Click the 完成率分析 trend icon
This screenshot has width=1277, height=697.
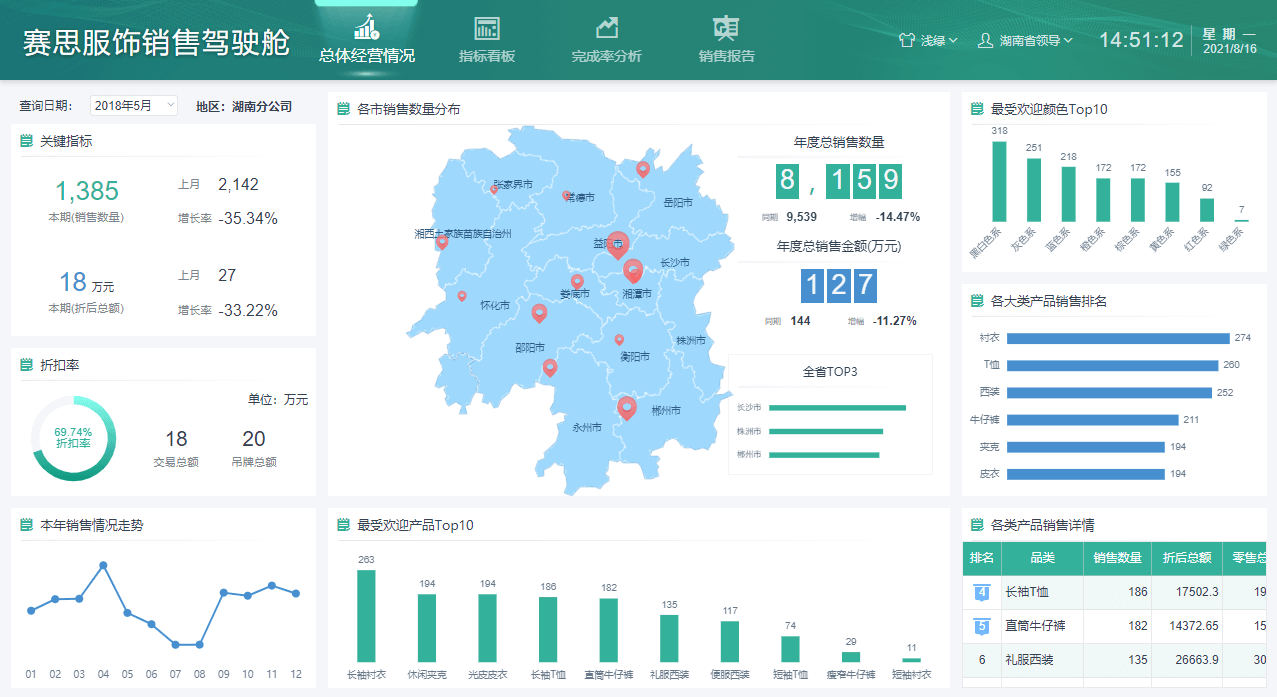point(607,28)
